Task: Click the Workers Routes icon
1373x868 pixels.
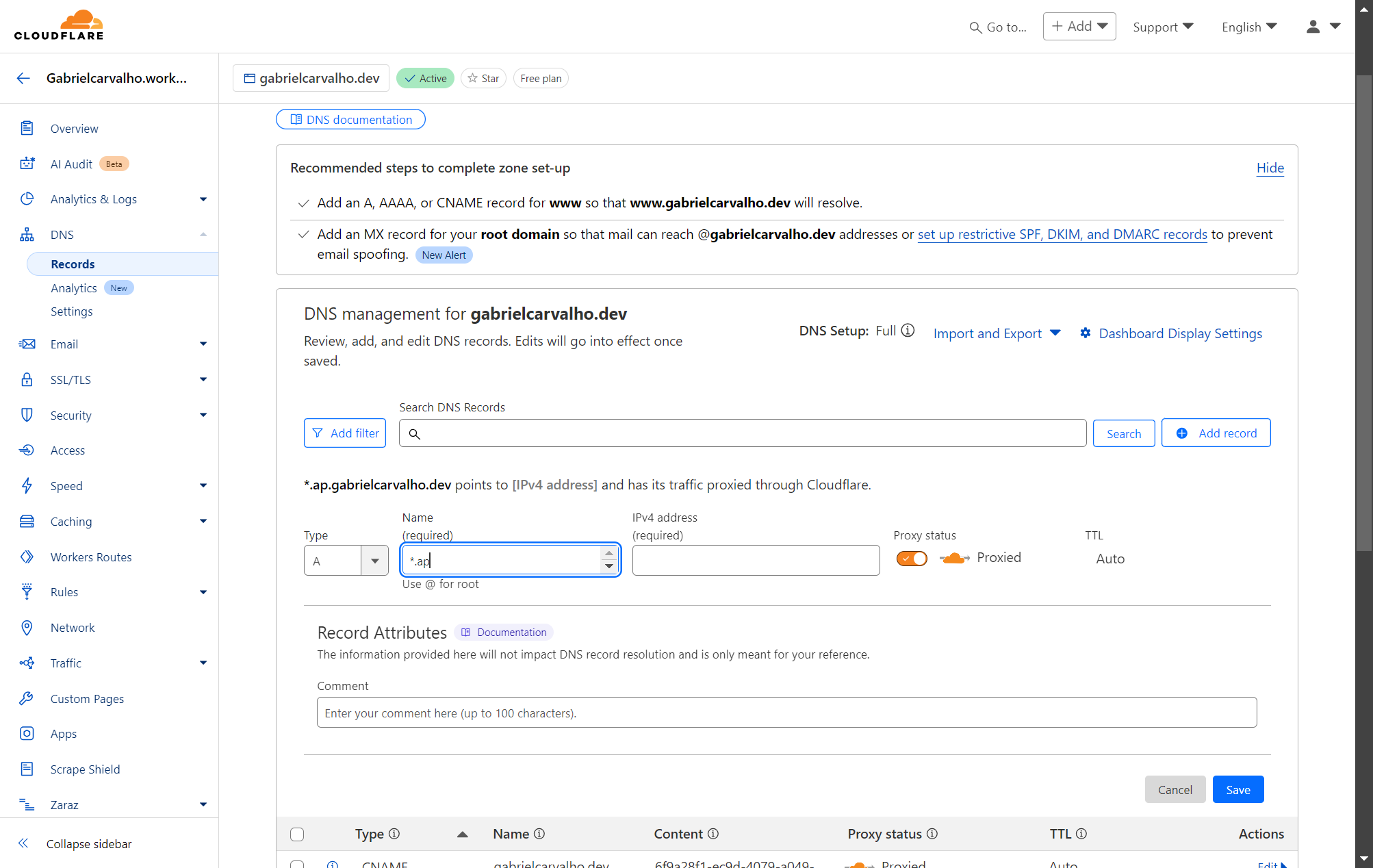Action: 27,557
